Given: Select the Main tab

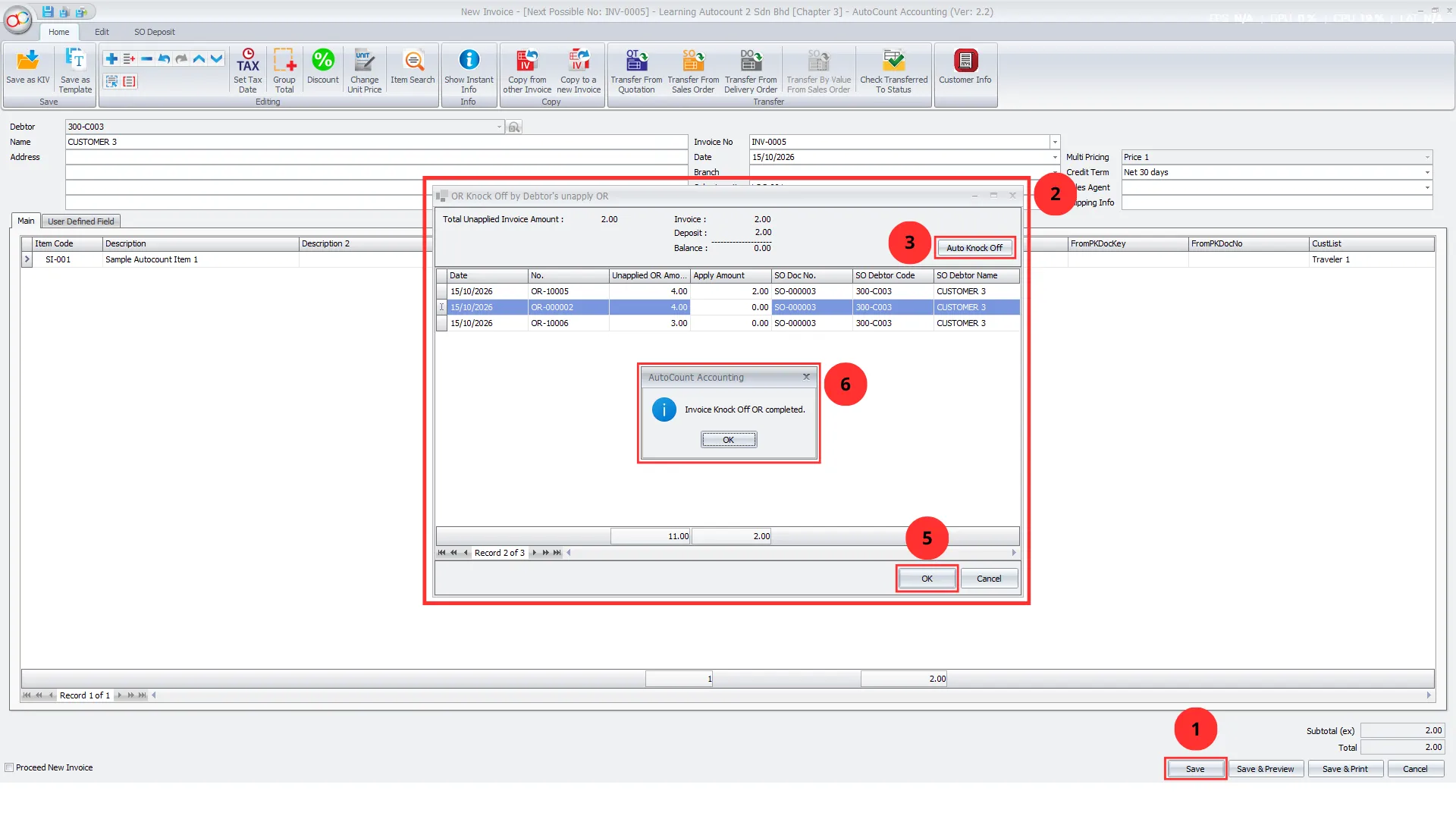Looking at the screenshot, I should pos(26,221).
